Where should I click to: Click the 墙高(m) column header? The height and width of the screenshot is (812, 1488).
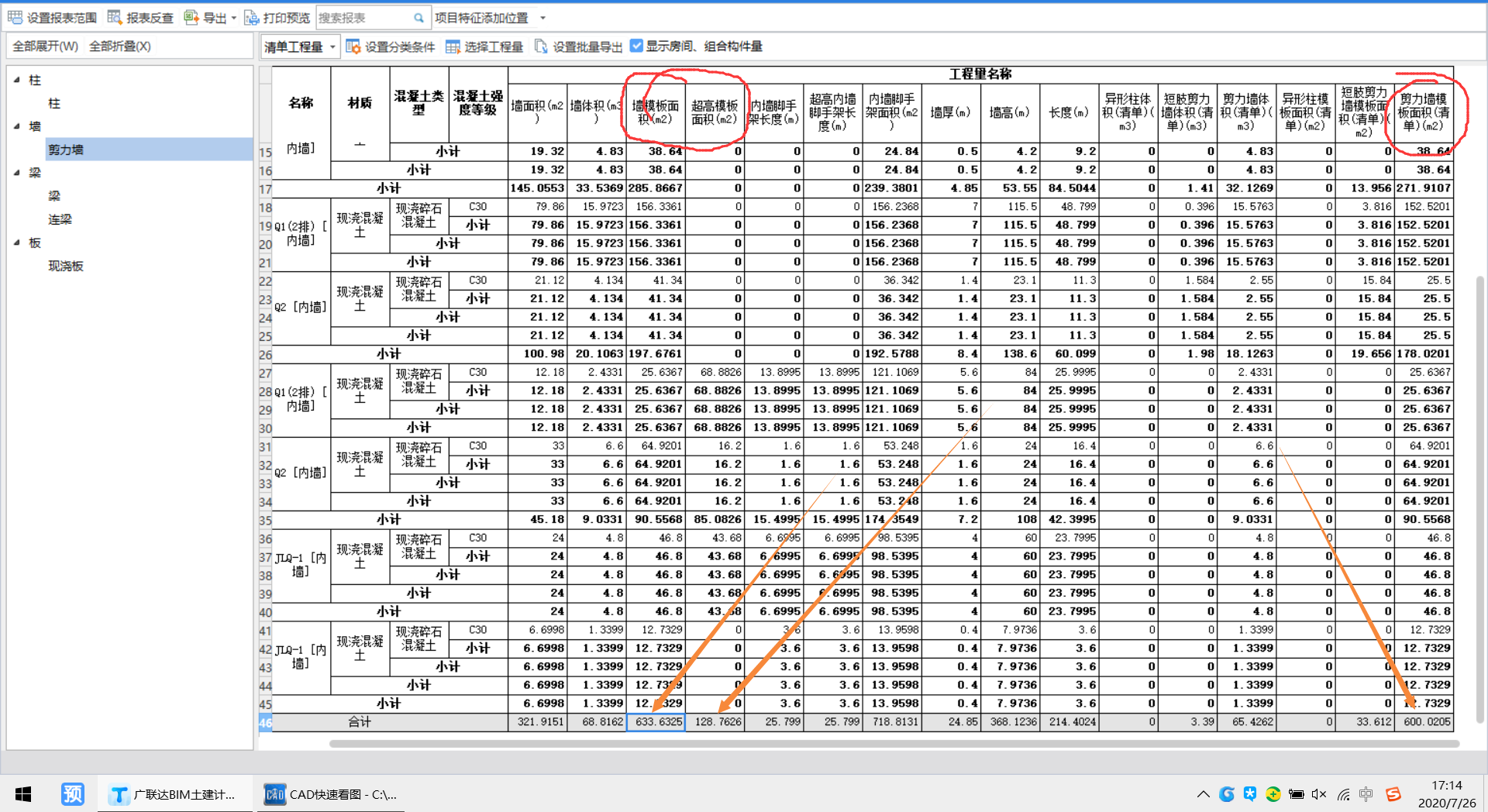[x=1010, y=112]
